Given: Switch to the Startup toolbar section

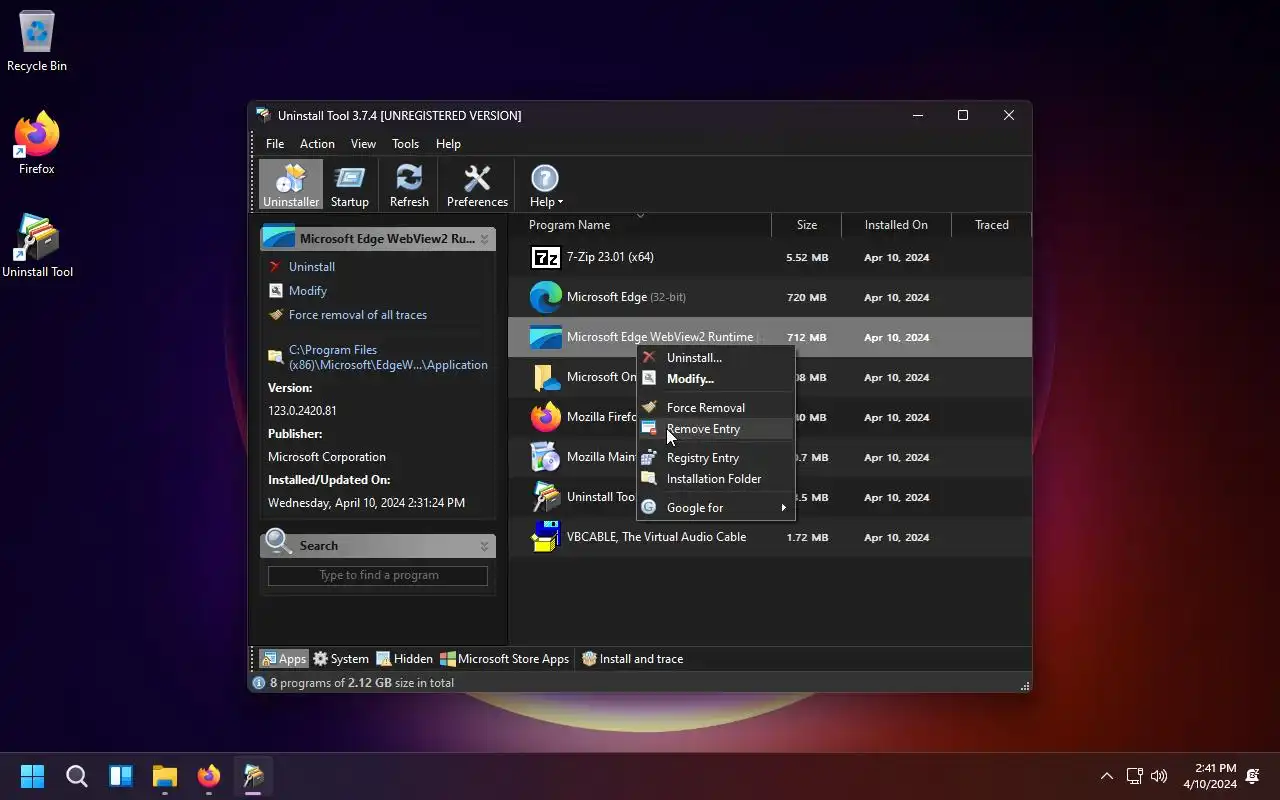Looking at the screenshot, I should coord(350,185).
